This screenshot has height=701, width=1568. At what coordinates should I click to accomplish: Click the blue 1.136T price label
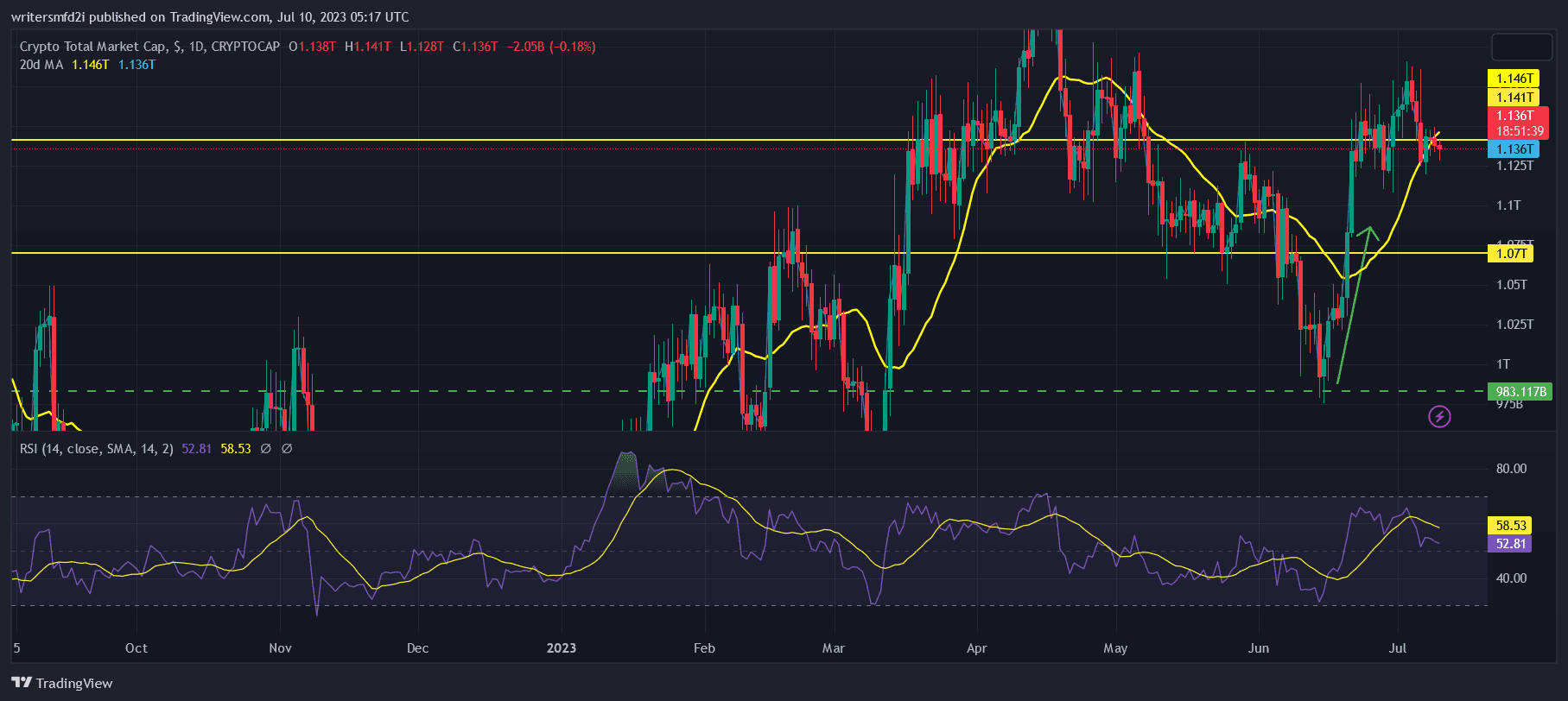(1514, 149)
